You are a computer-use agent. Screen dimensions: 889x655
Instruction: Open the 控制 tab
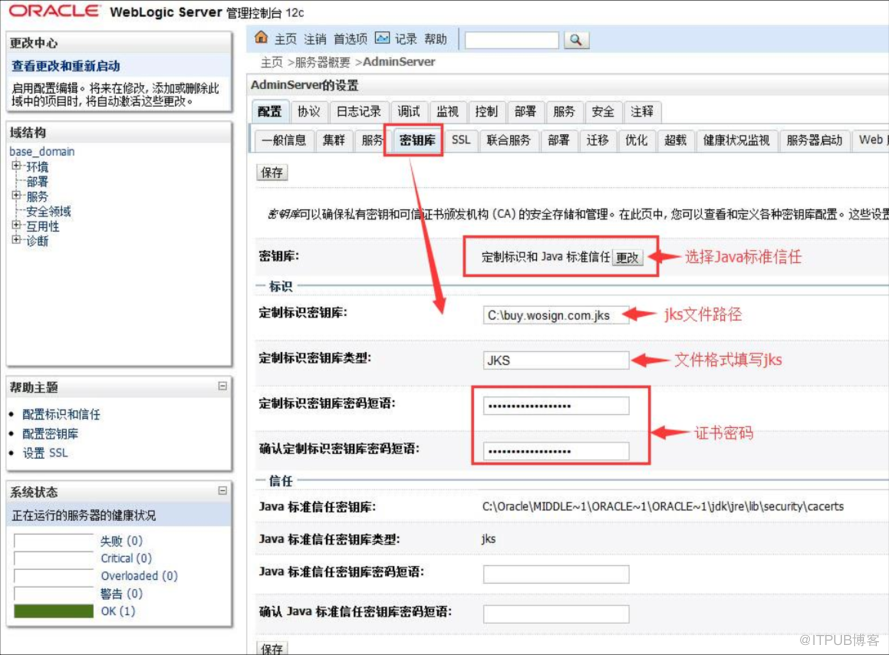pos(486,111)
